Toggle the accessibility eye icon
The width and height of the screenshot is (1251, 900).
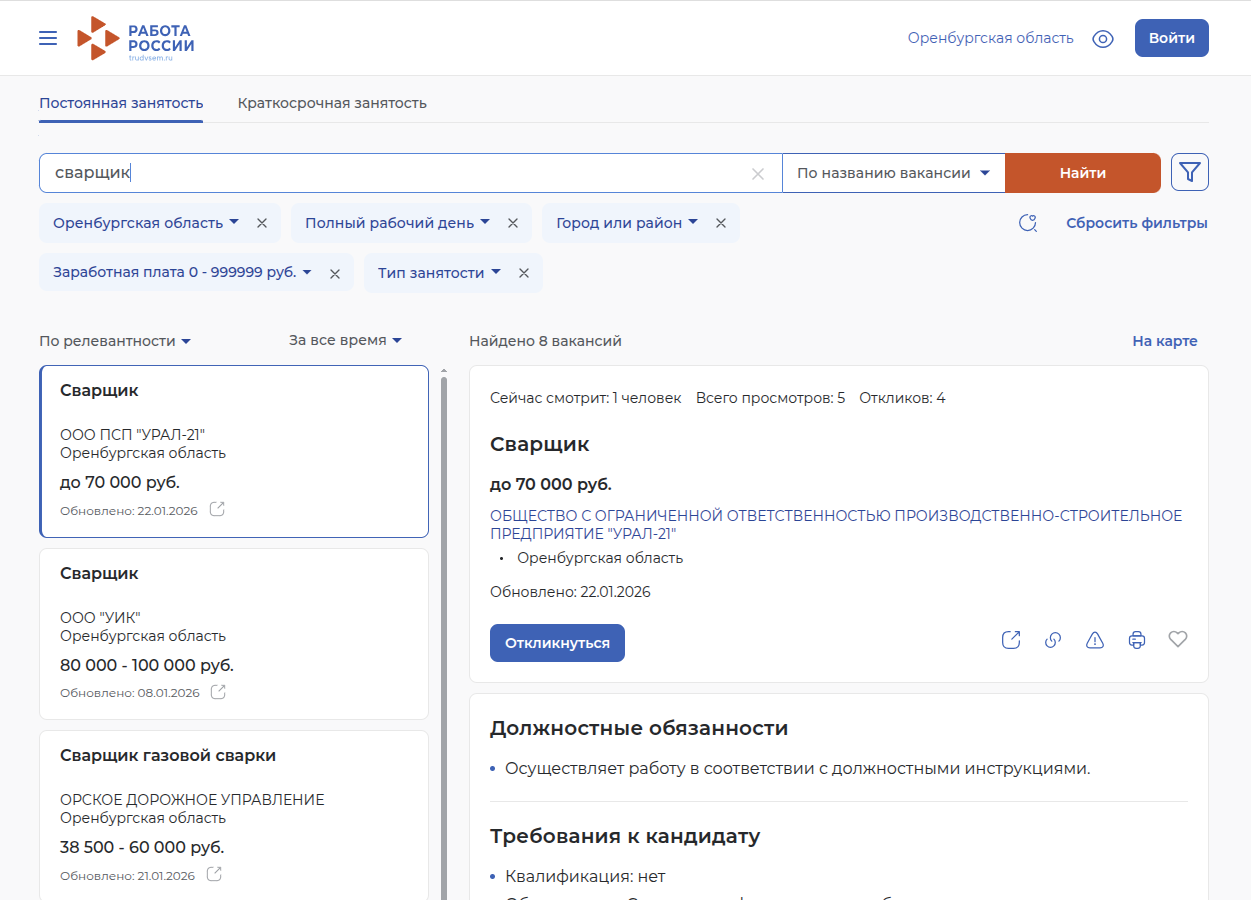1103,39
